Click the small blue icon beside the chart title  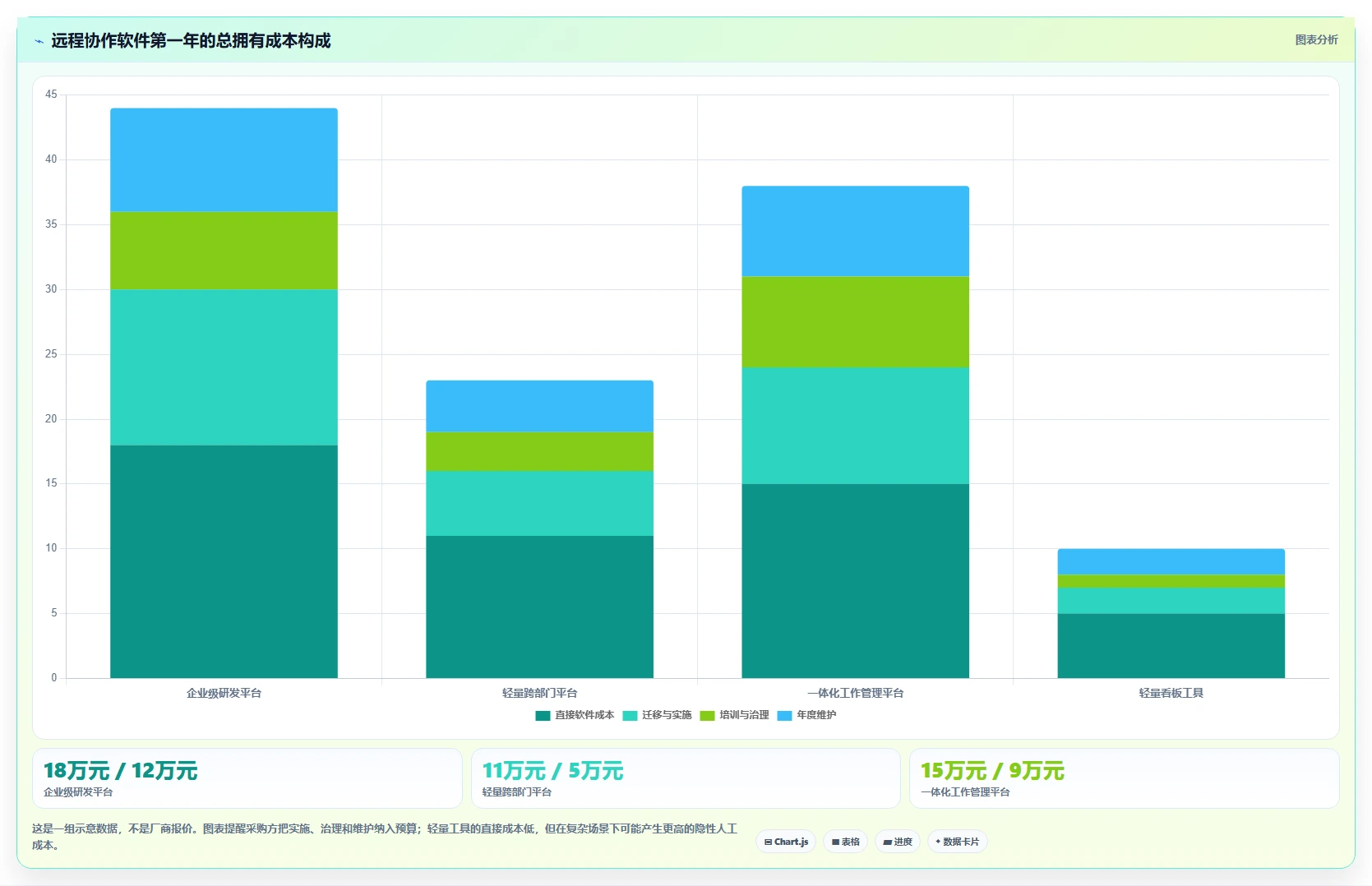[39, 41]
